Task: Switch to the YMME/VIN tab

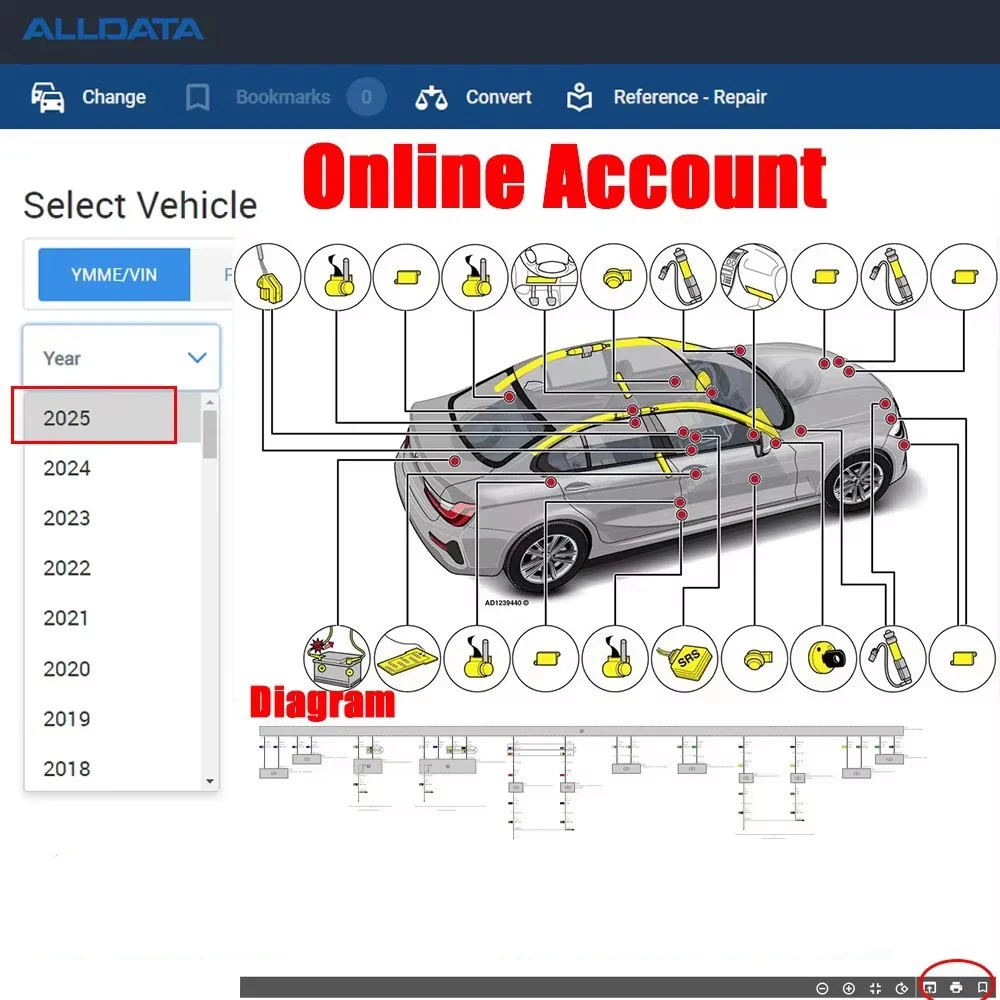Action: pos(114,274)
